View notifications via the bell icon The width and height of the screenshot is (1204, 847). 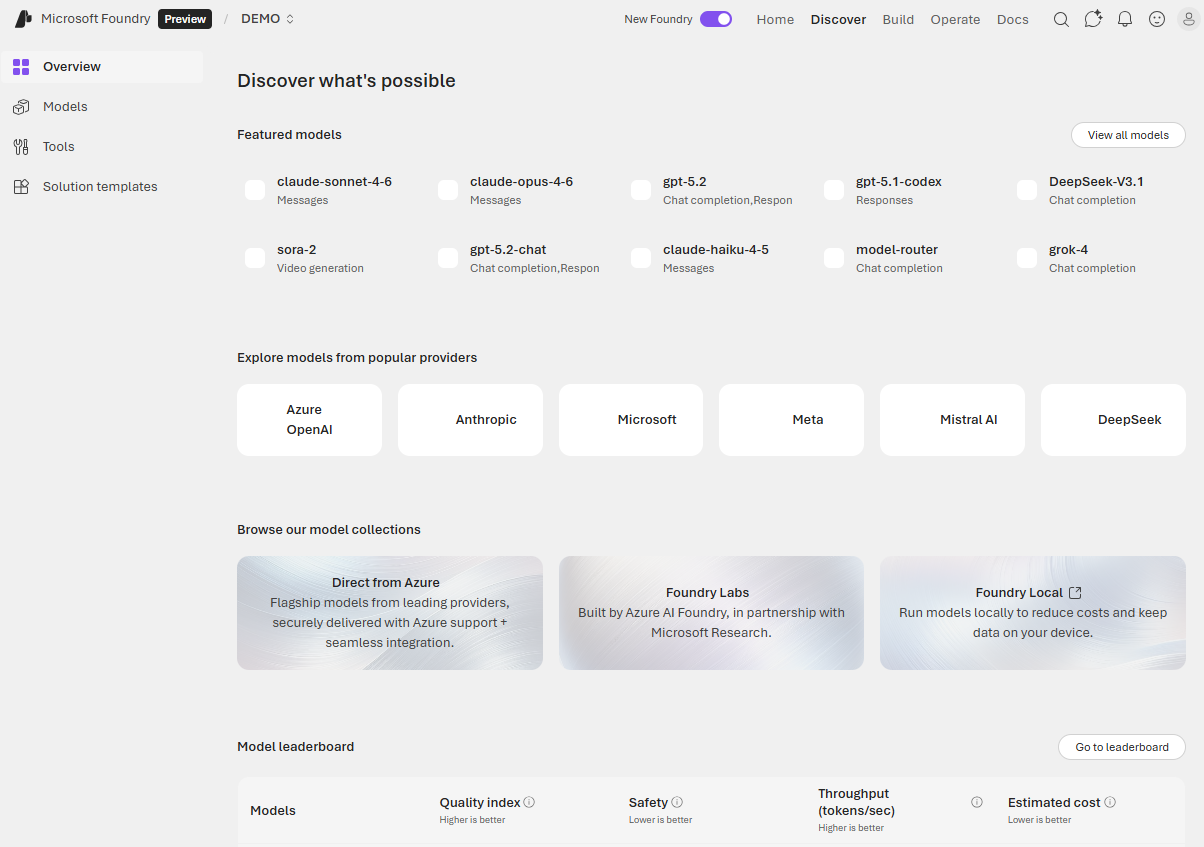1125,19
